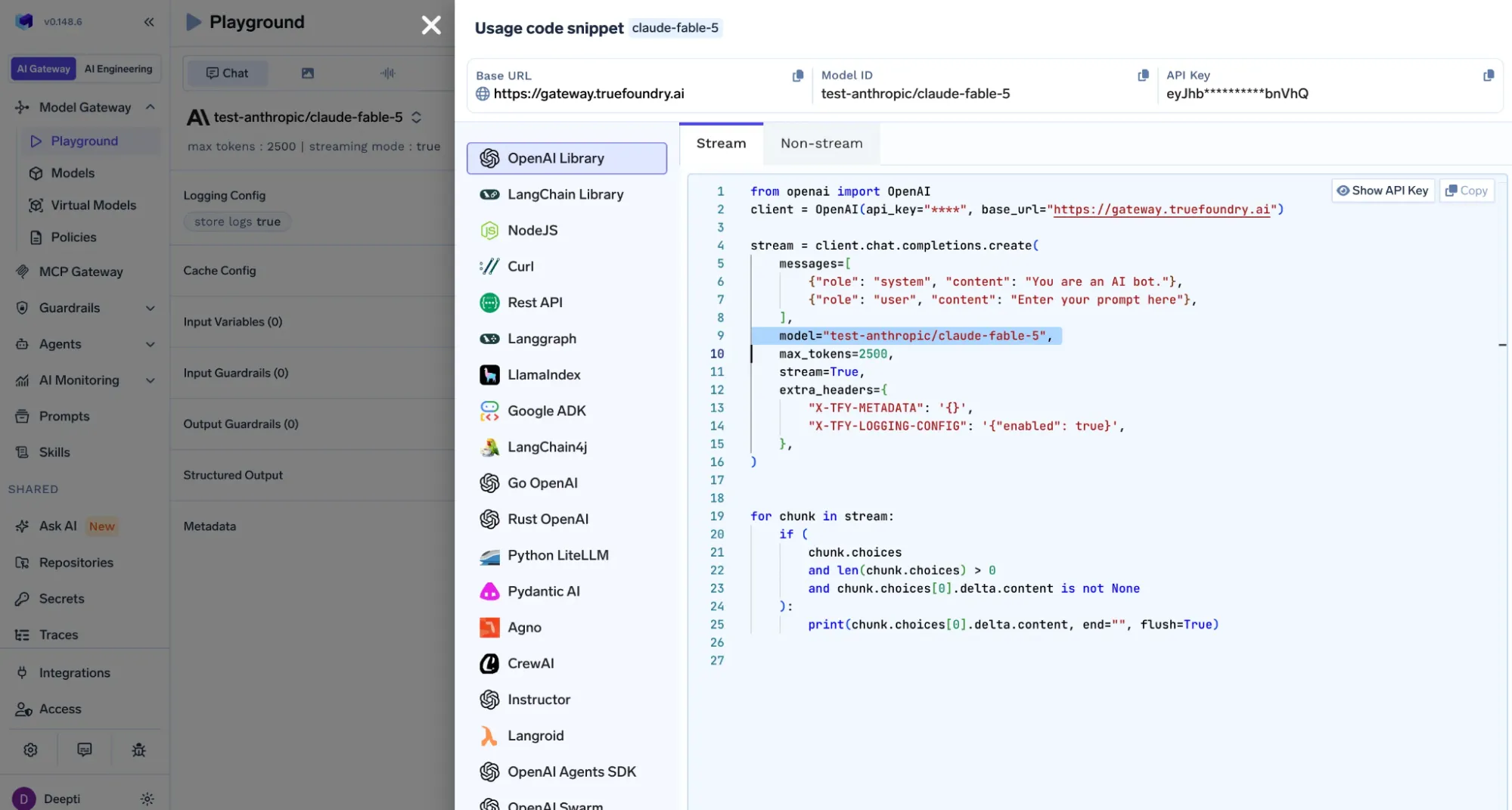Open the image mode icon in Playground
The image size is (1512, 810).
tap(307, 73)
